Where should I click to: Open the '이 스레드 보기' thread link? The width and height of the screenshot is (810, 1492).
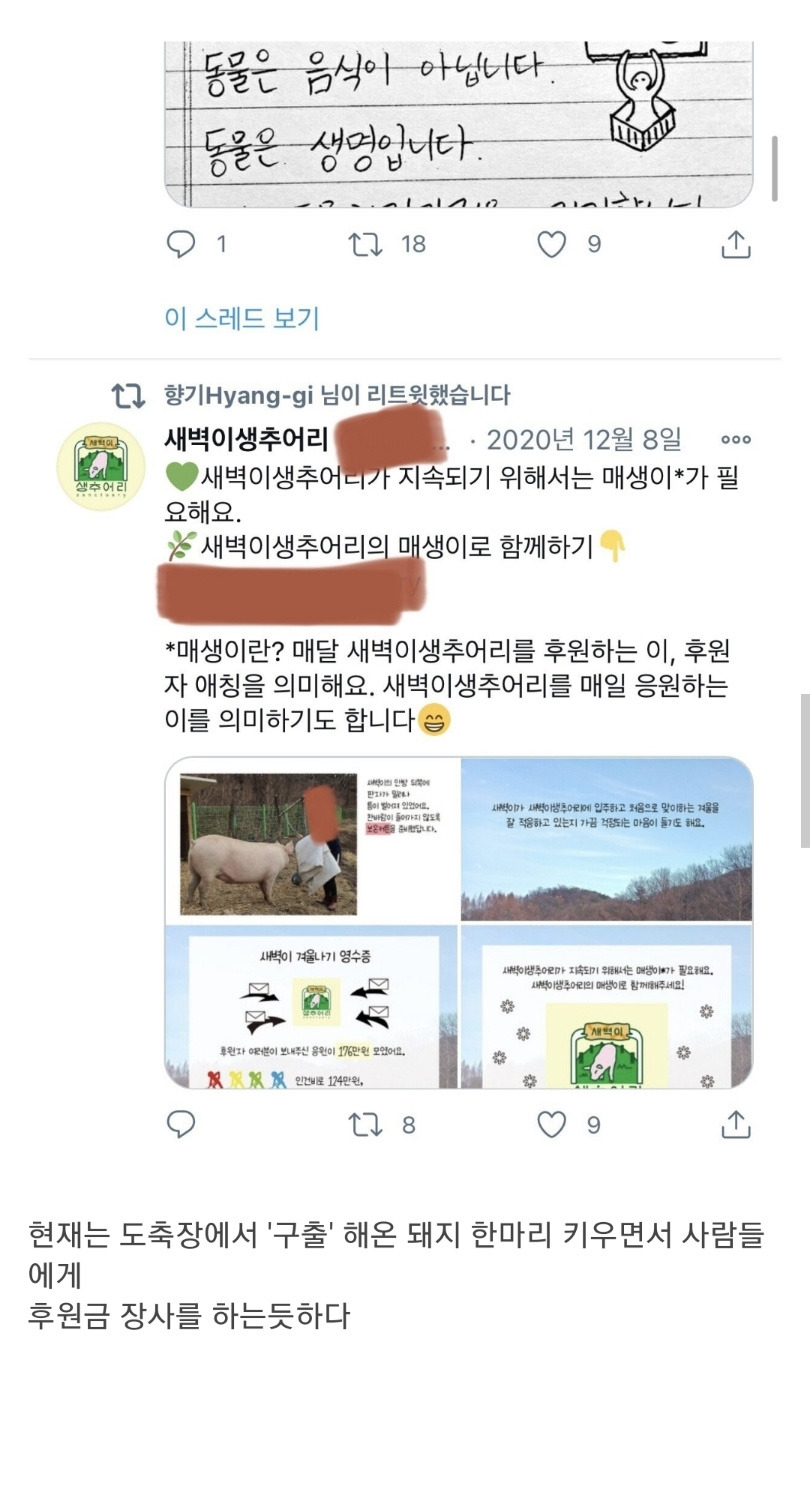click(241, 318)
